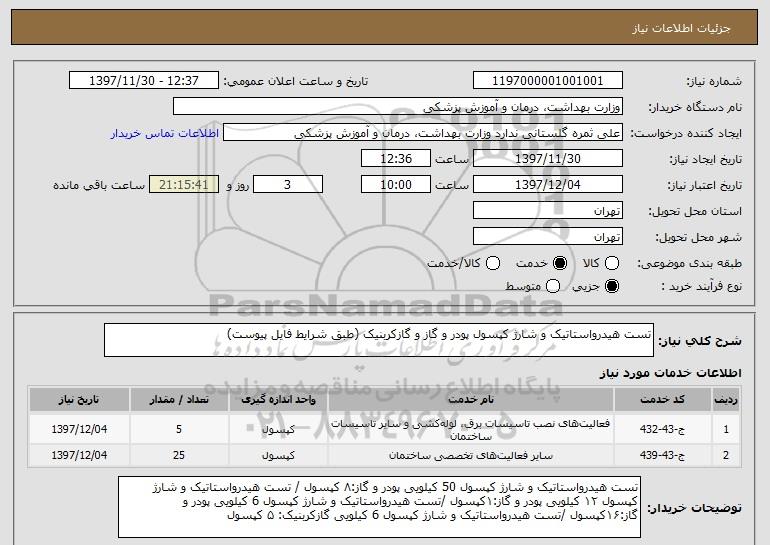Click the remaining time field 21:15:41
Image resolution: width=770 pixels, height=545 pixels.
pyautogui.click(x=184, y=185)
